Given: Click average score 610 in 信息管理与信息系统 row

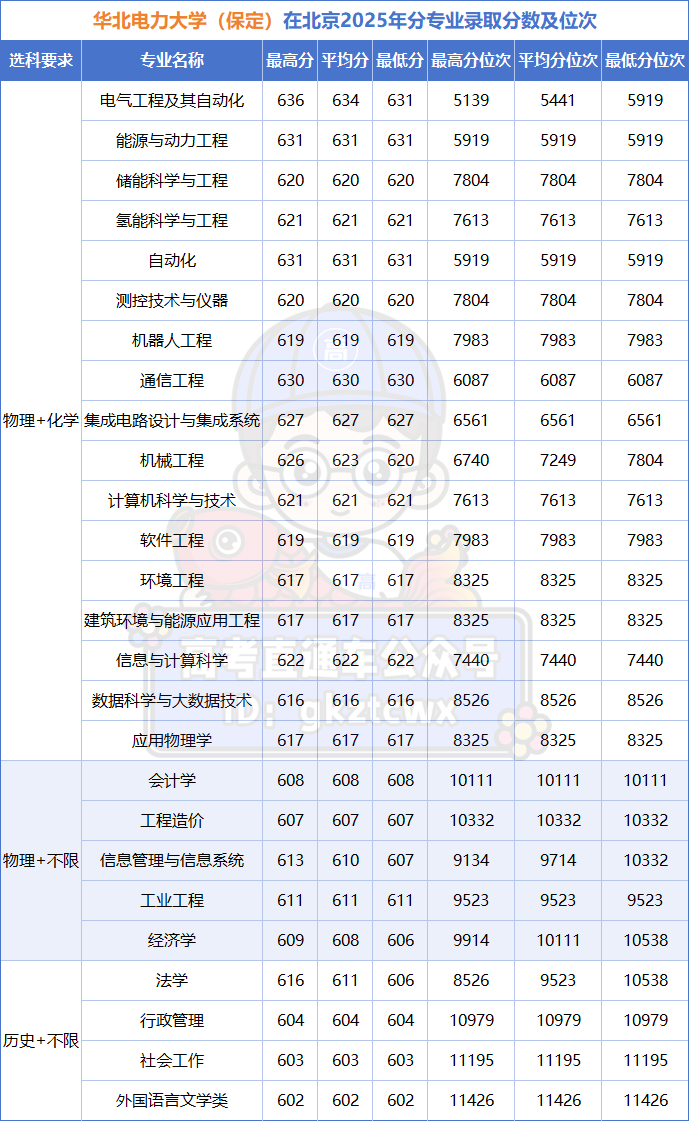Looking at the screenshot, I should 345,861.
